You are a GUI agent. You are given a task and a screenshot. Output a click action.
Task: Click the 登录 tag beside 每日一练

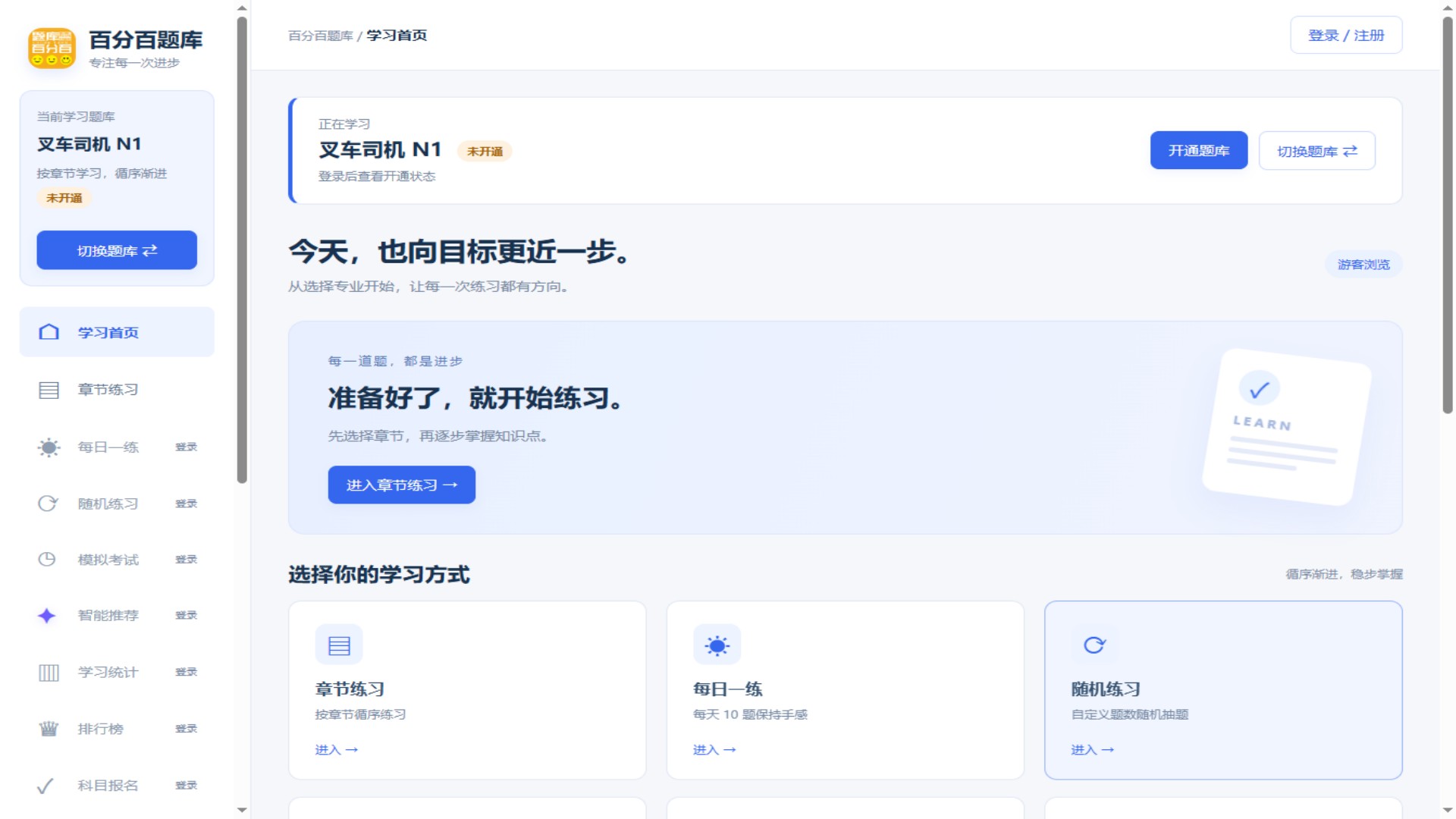pyautogui.click(x=186, y=447)
